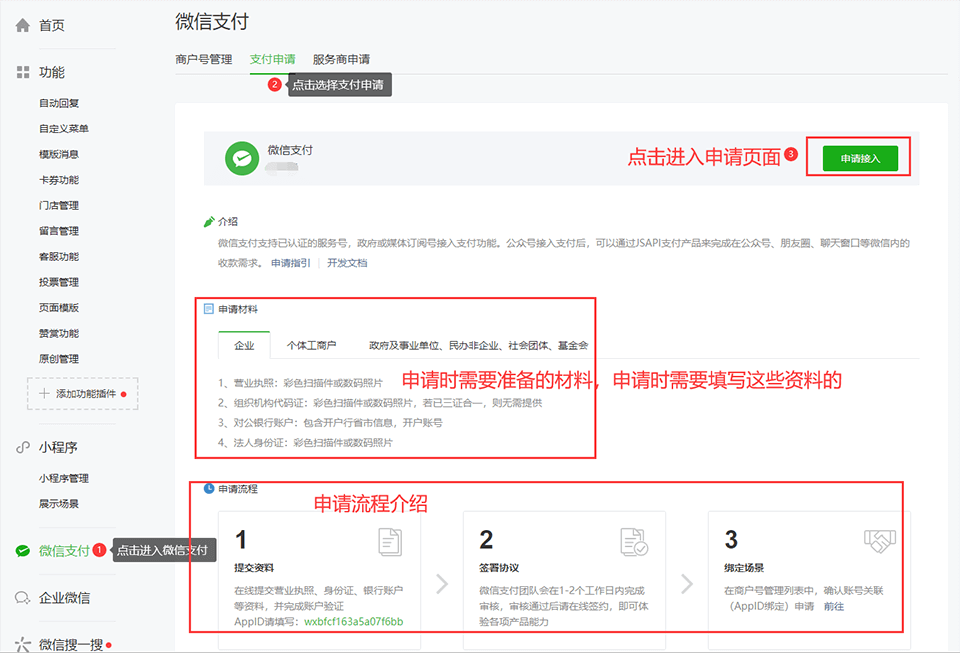Click the plus icon in 添加功能插件
Screen dimensions: 960x653
44,394
